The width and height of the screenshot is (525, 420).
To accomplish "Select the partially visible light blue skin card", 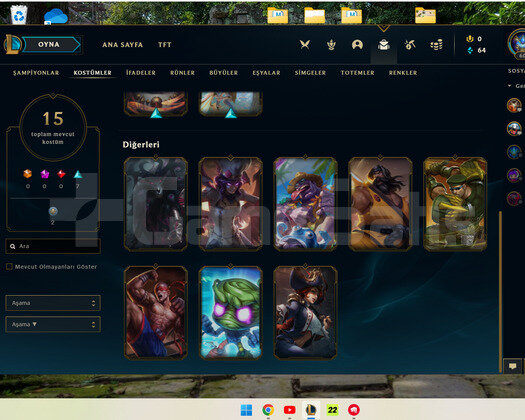I will point(231,104).
